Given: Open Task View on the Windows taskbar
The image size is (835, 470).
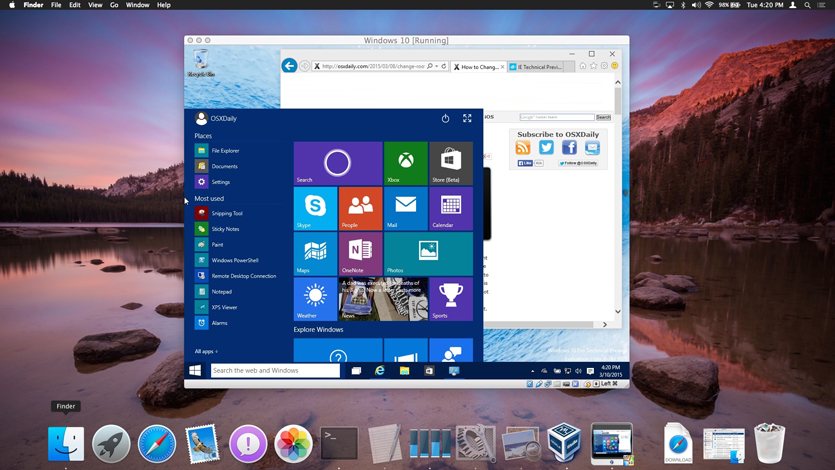Looking at the screenshot, I should click(x=356, y=370).
